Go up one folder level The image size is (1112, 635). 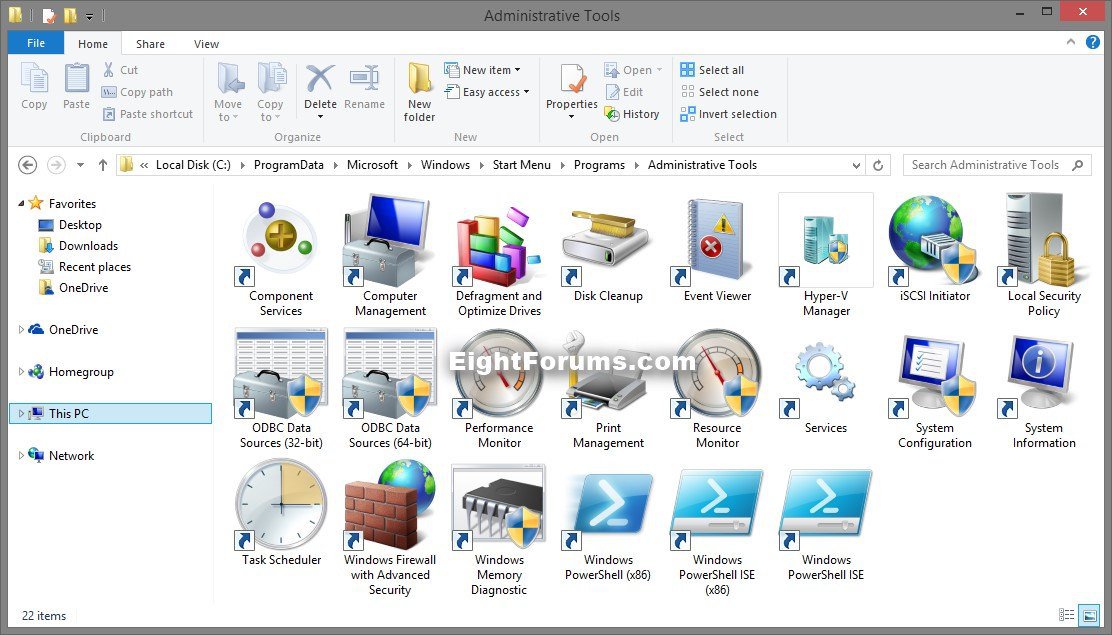103,165
